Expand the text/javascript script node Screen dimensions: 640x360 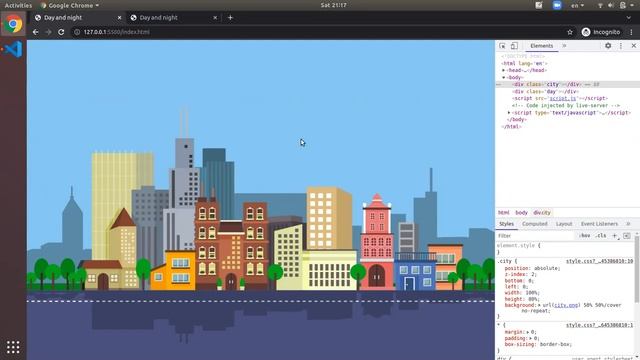(x=509, y=113)
